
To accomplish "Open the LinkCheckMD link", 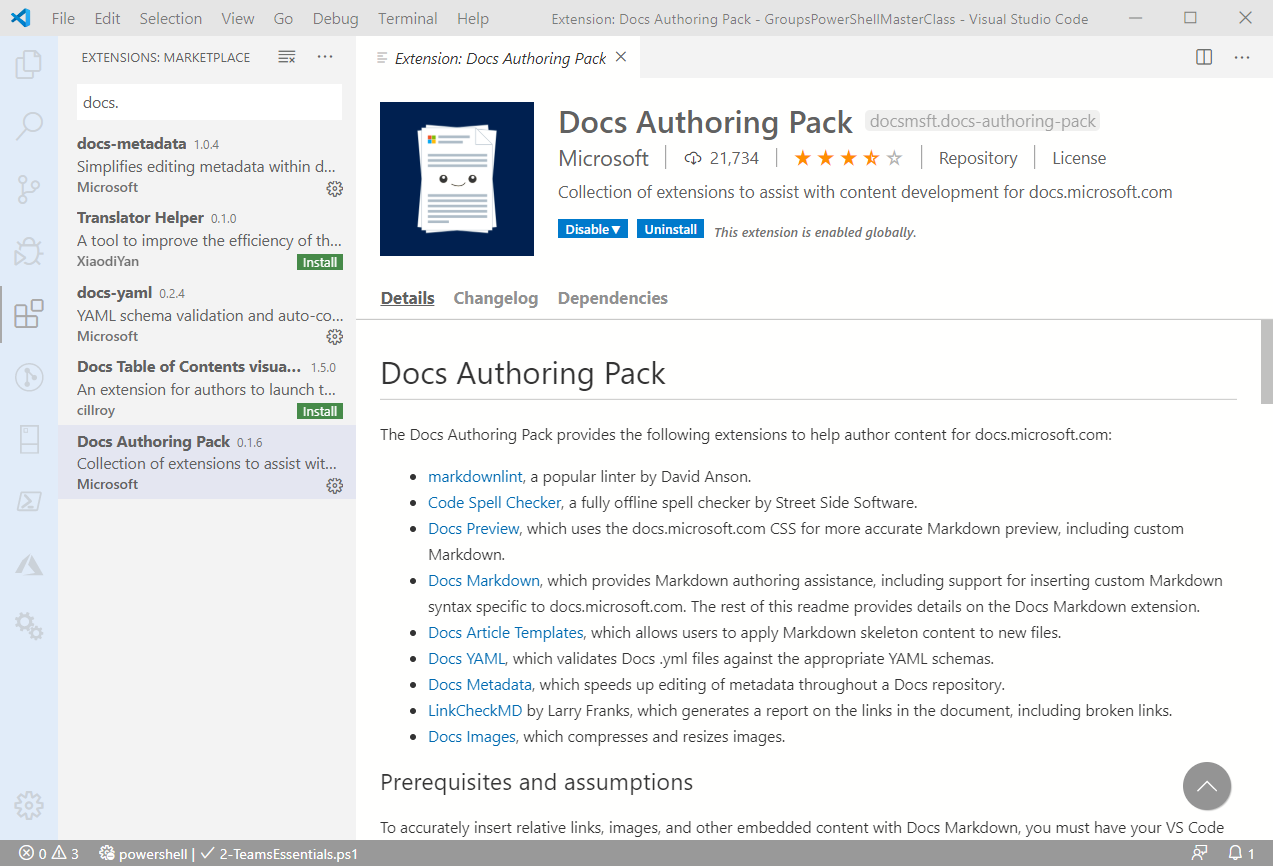I will click(x=475, y=710).
